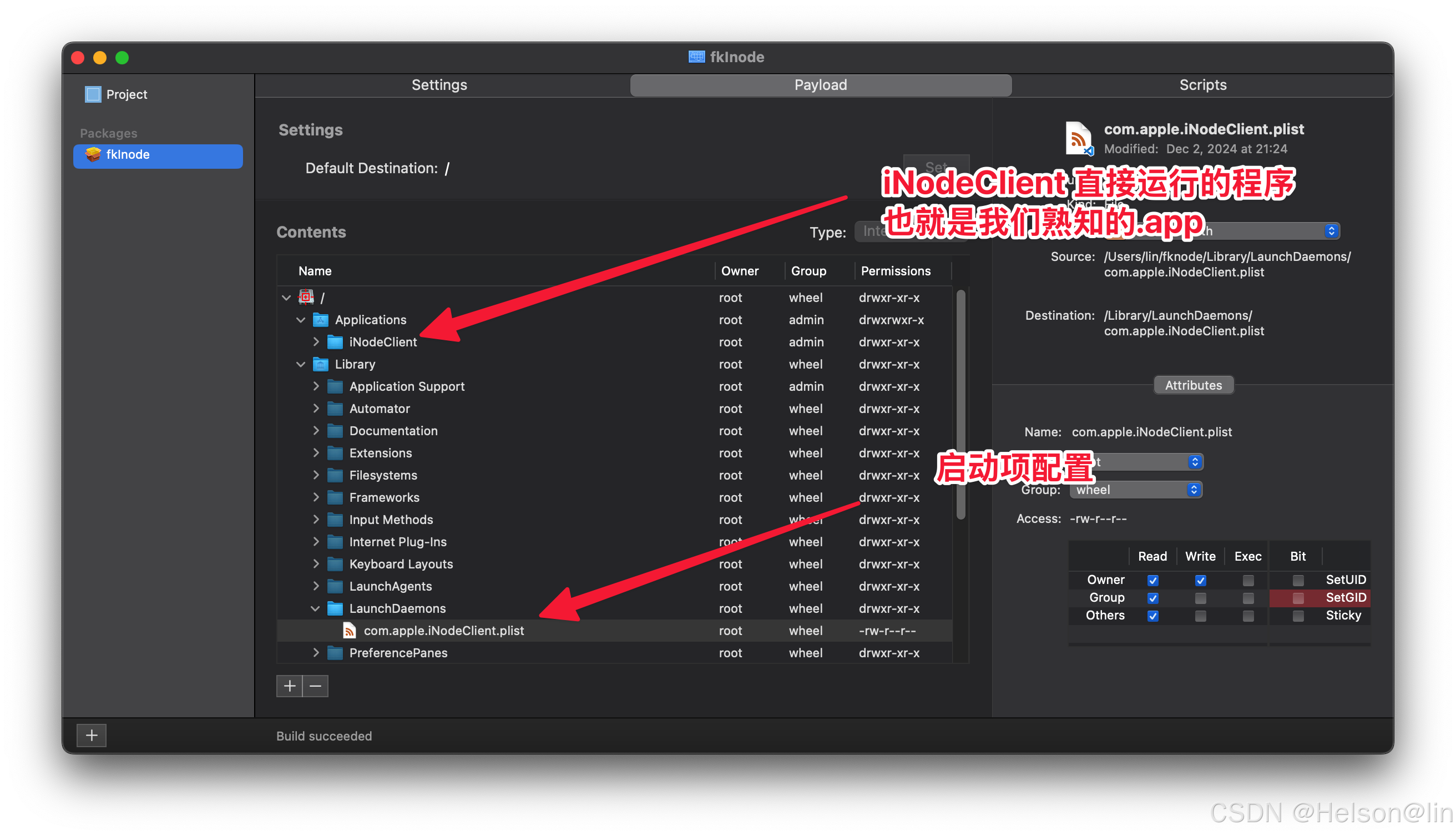The height and width of the screenshot is (836, 1456).
Task: Expand the Frameworks folder chevron
Action: point(316,497)
